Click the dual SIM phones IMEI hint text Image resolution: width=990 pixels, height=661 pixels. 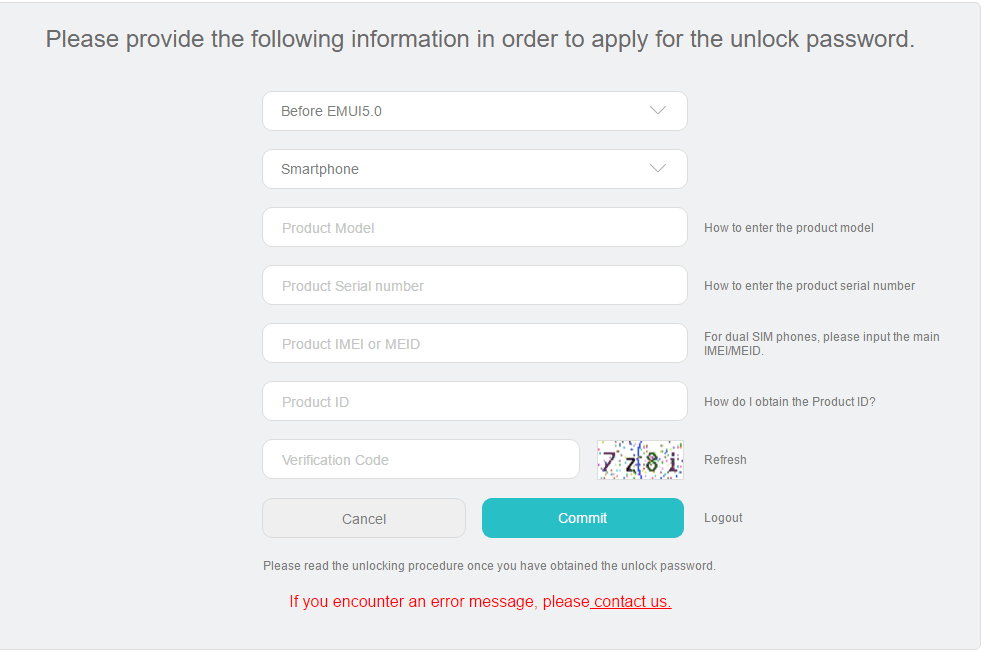click(x=821, y=344)
